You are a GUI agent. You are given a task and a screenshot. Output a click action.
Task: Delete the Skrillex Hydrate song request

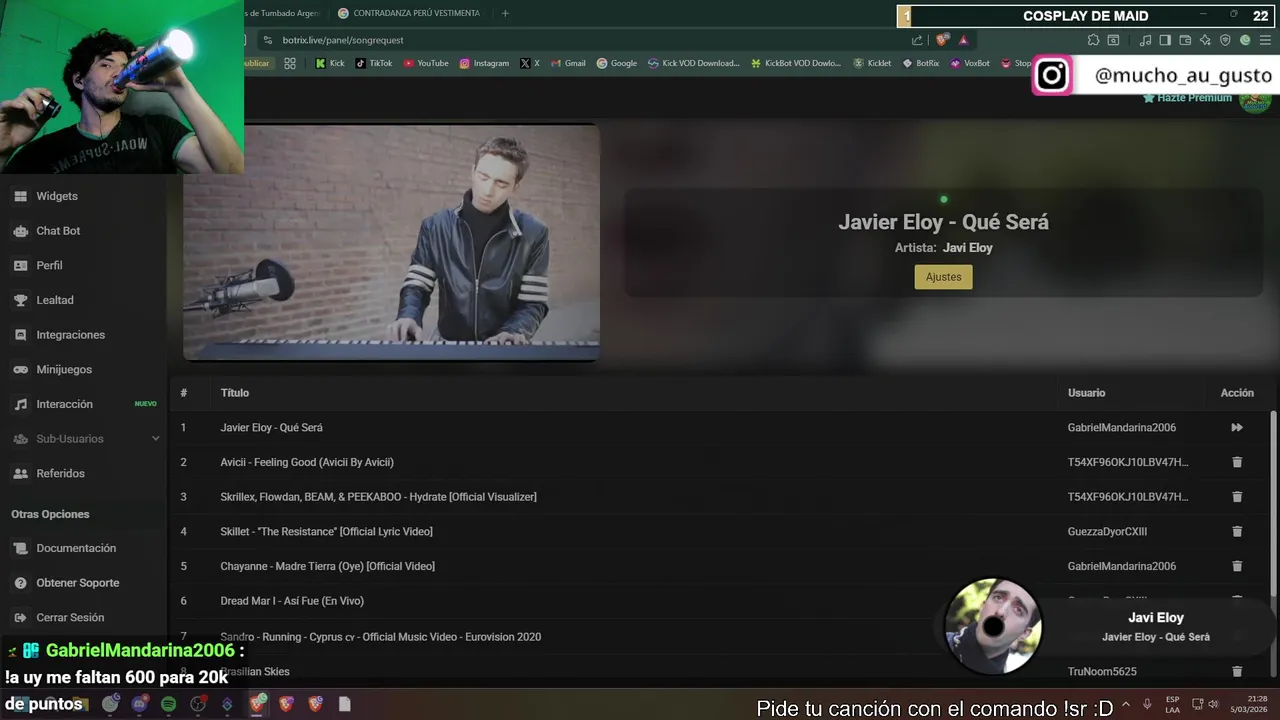tap(1237, 497)
